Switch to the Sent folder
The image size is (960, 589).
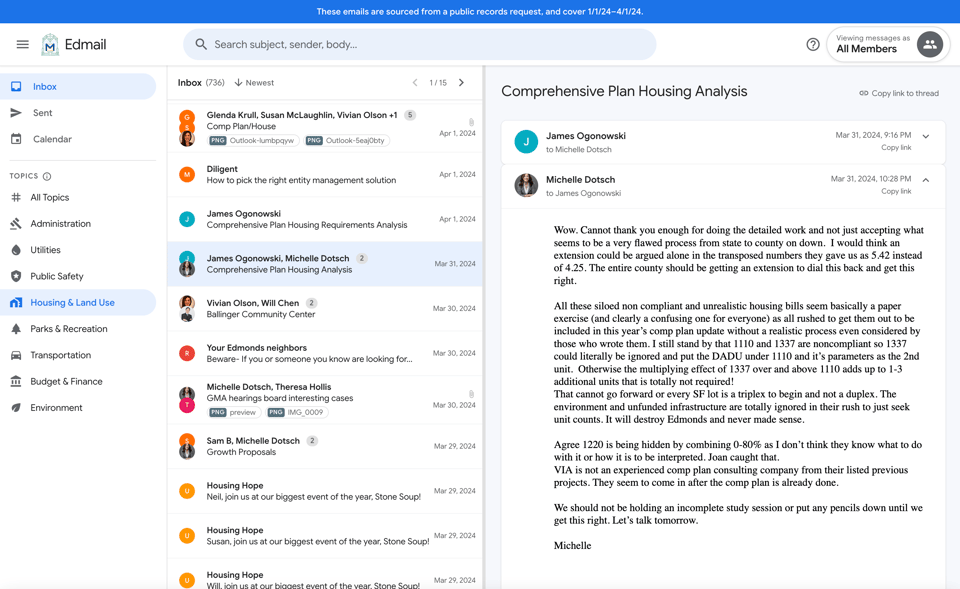[x=40, y=112]
